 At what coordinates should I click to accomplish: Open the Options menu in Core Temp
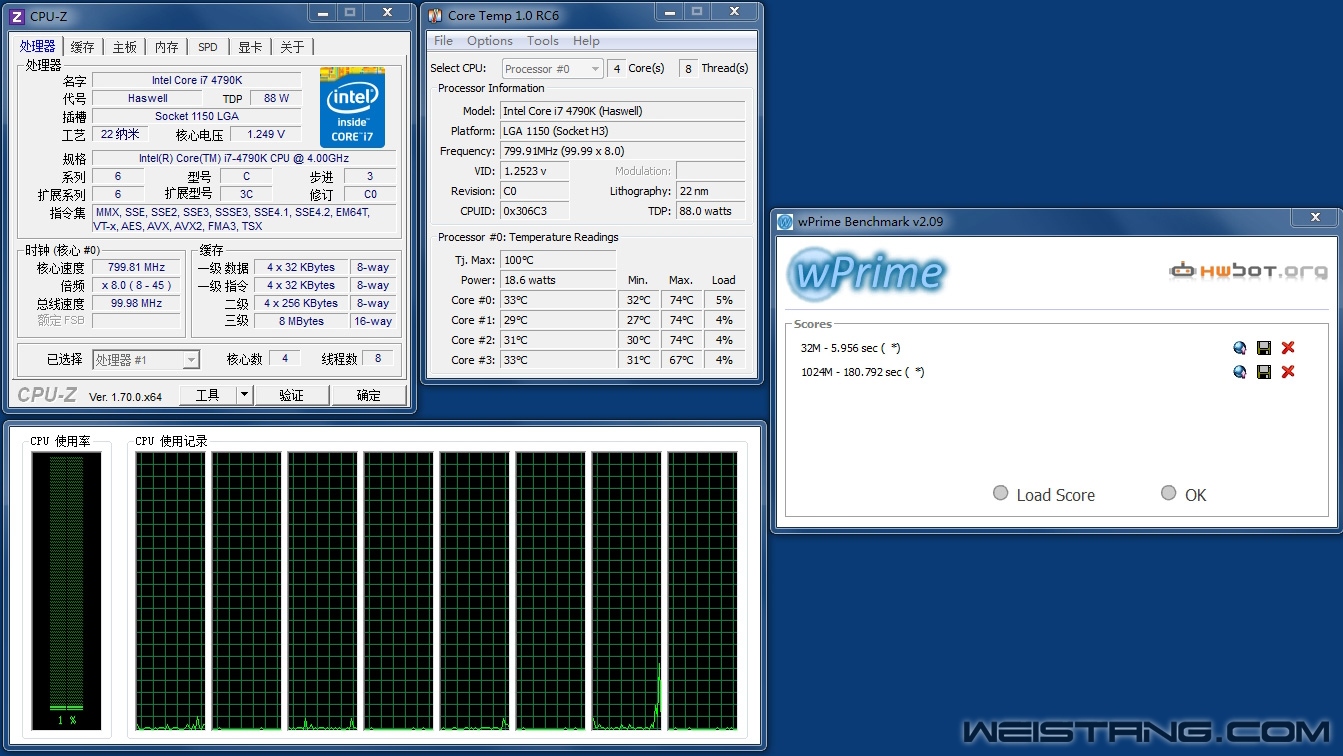pyautogui.click(x=490, y=41)
